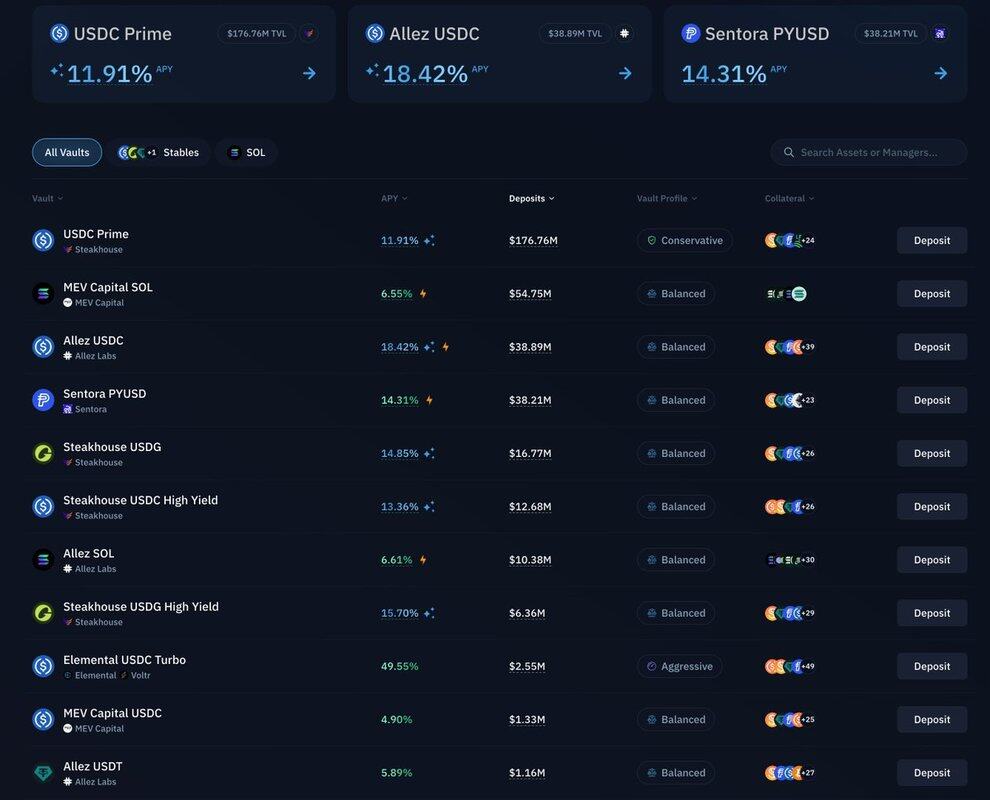Open Sentora PYUSD card via arrow icon

[x=941, y=73]
